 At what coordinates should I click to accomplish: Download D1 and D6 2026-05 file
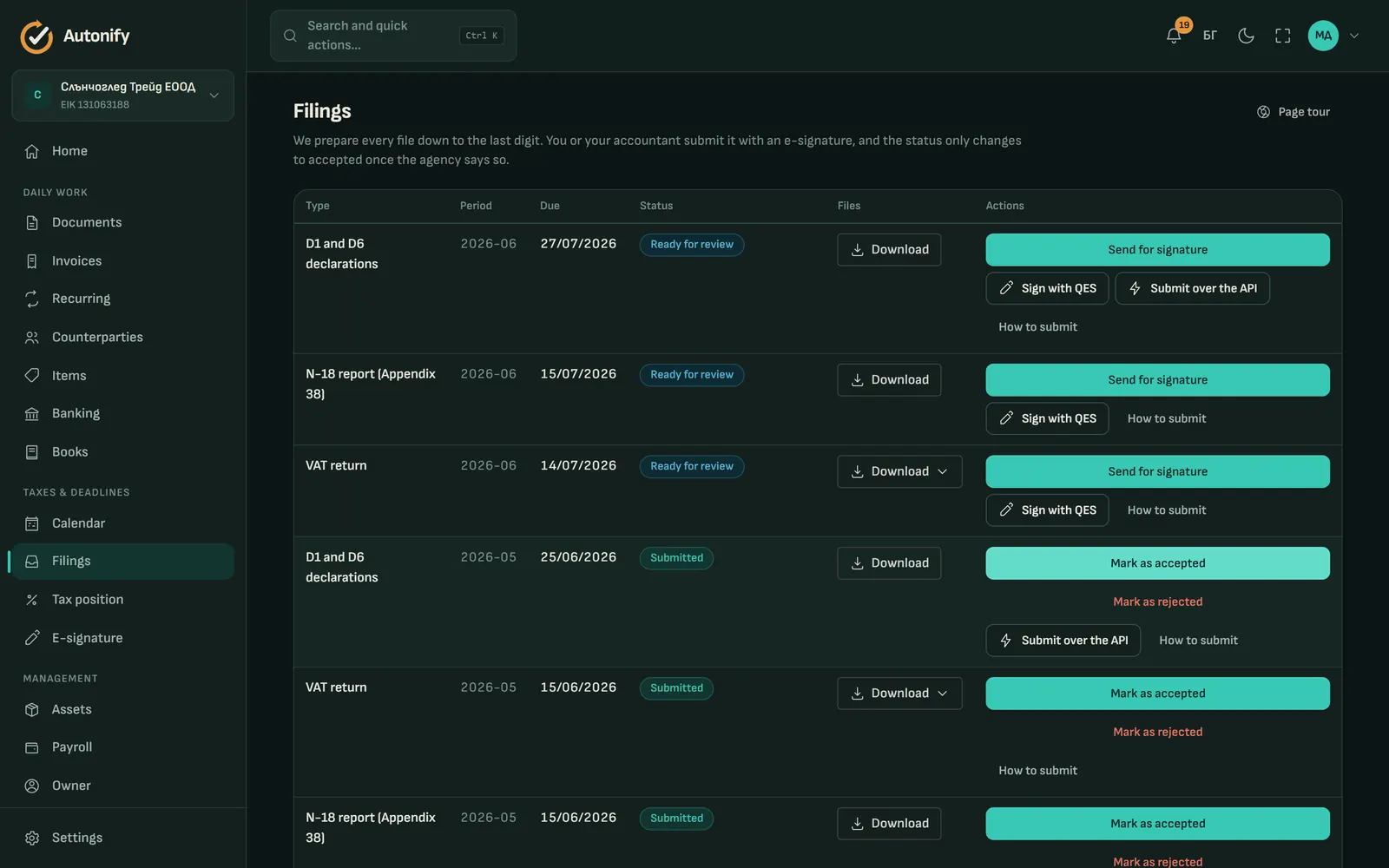coord(889,563)
